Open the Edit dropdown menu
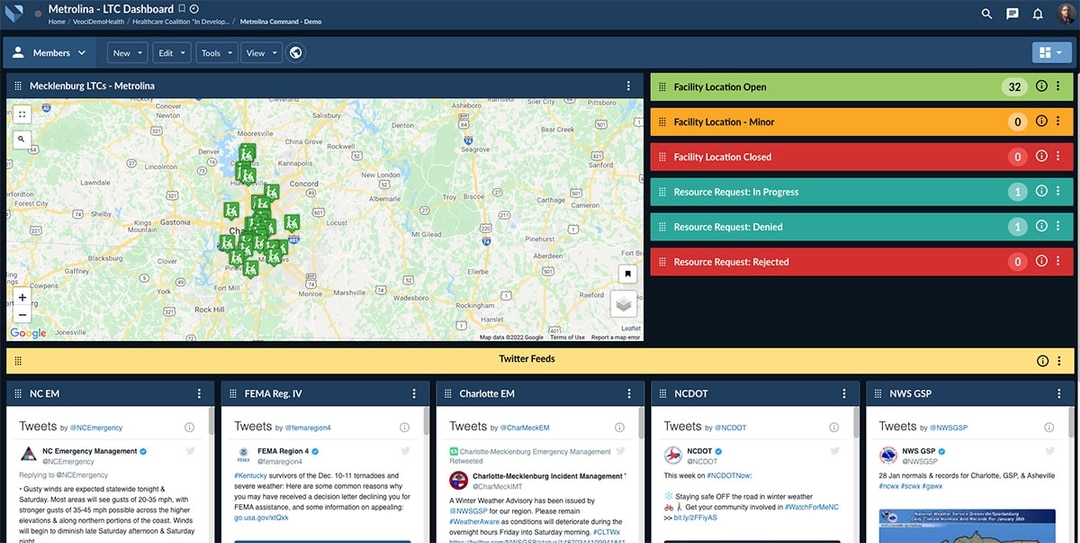Image resolution: width=1080 pixels, height=543 pixels. pyautogui.click(x=172, y=52)
